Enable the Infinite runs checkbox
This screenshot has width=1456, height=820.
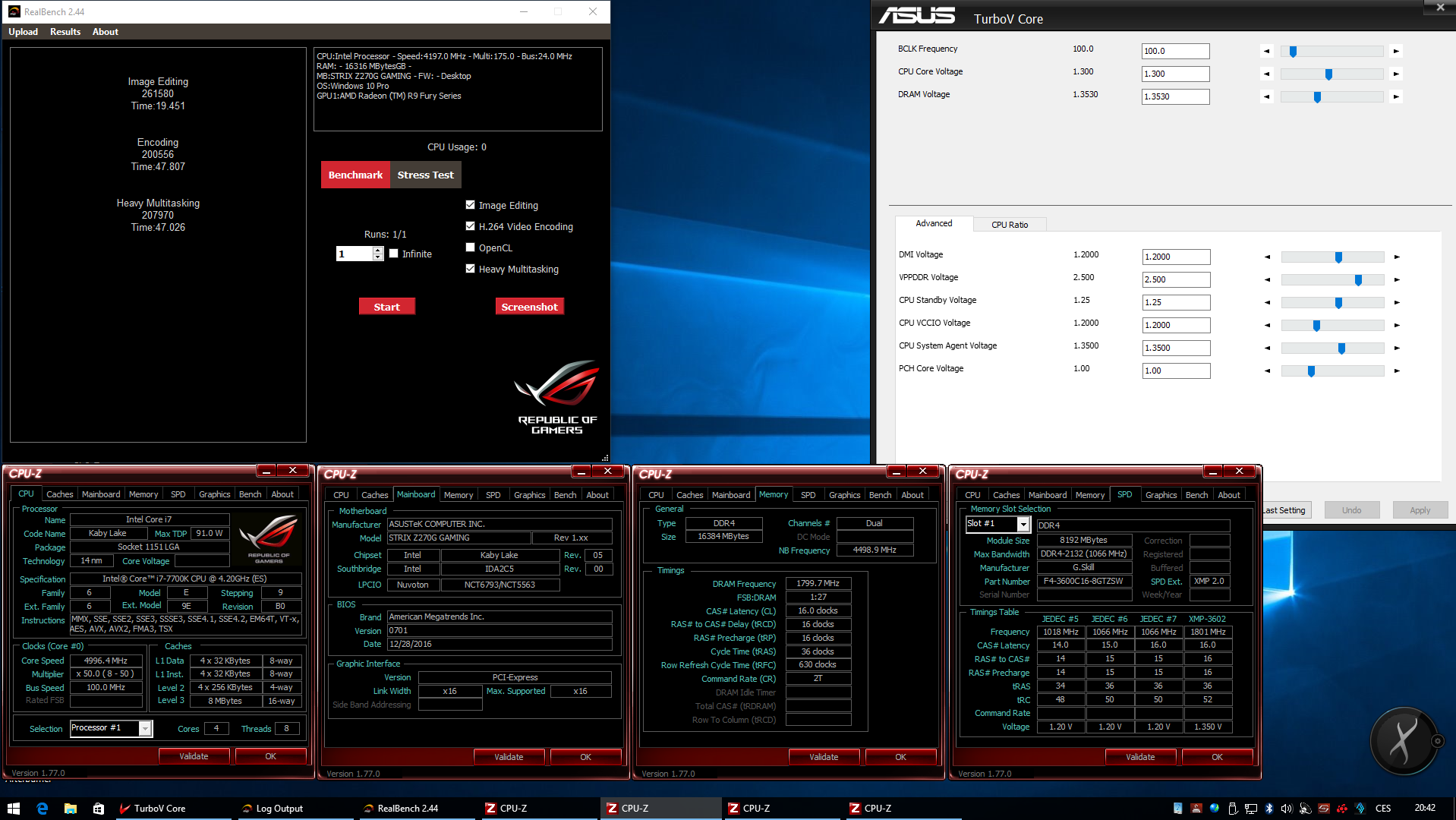[x=393, y=254]
